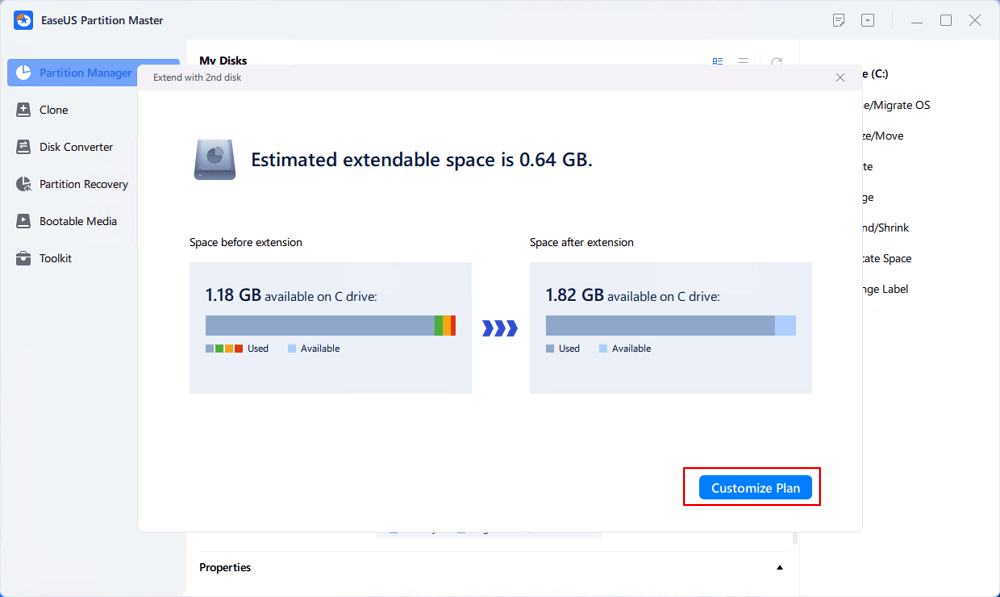Click the disk drive icon in dialog
Image resolution: width=1000 pixels, height=597 pixels.
tap(215, 159)
